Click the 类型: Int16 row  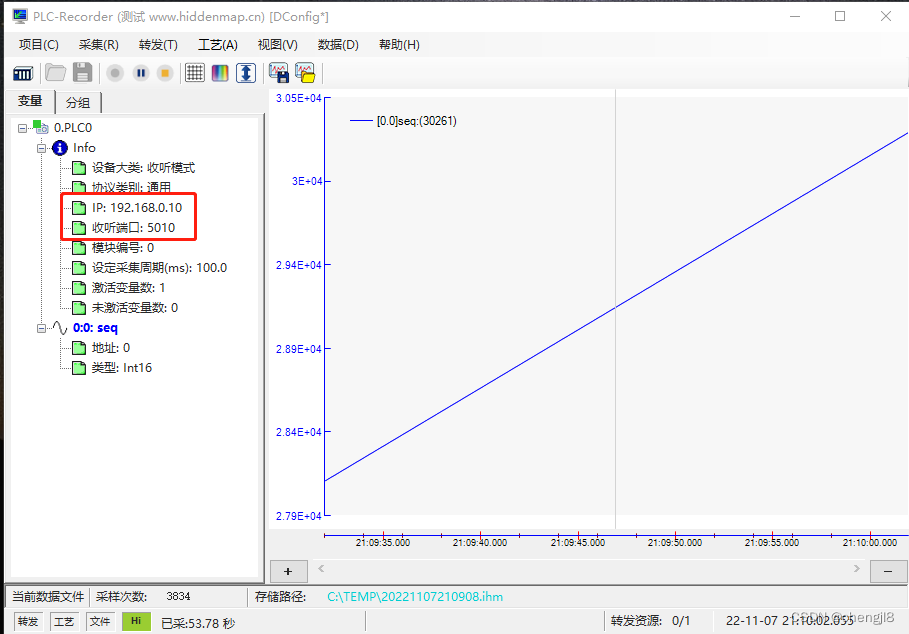click(122, 368)
